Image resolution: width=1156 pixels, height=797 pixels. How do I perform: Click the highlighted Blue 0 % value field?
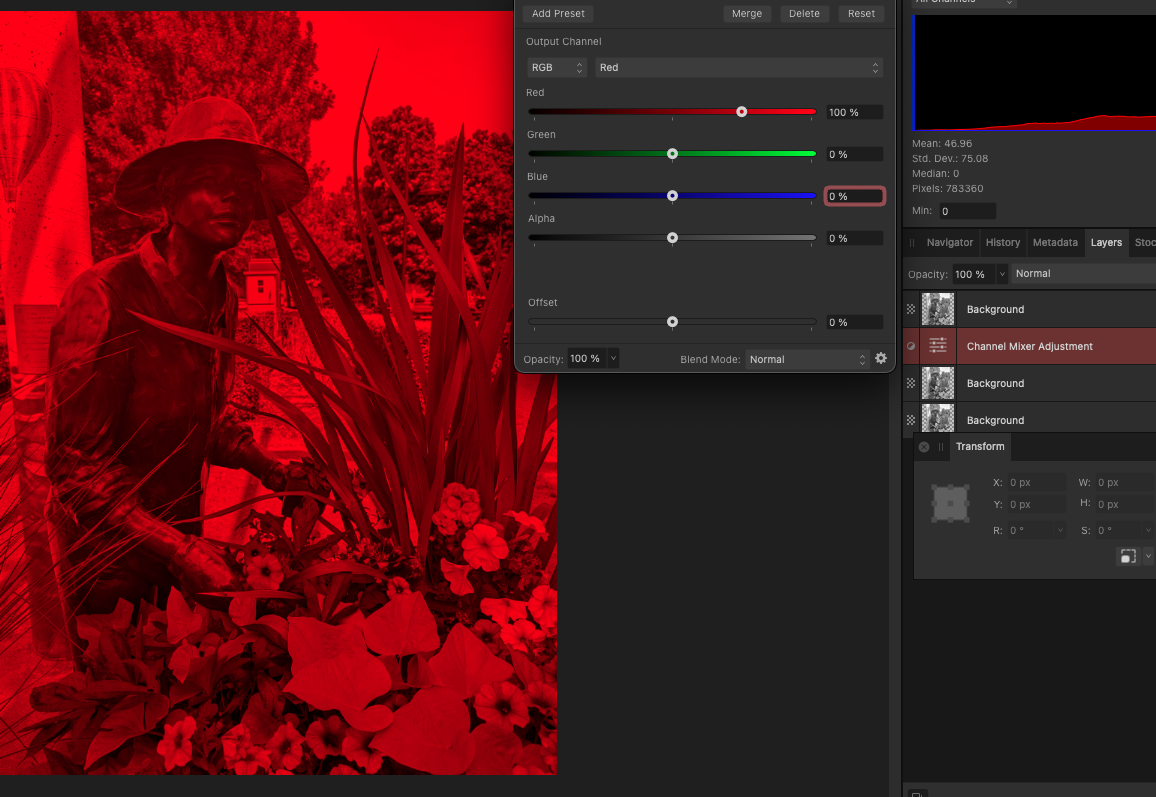coord(854,196)
